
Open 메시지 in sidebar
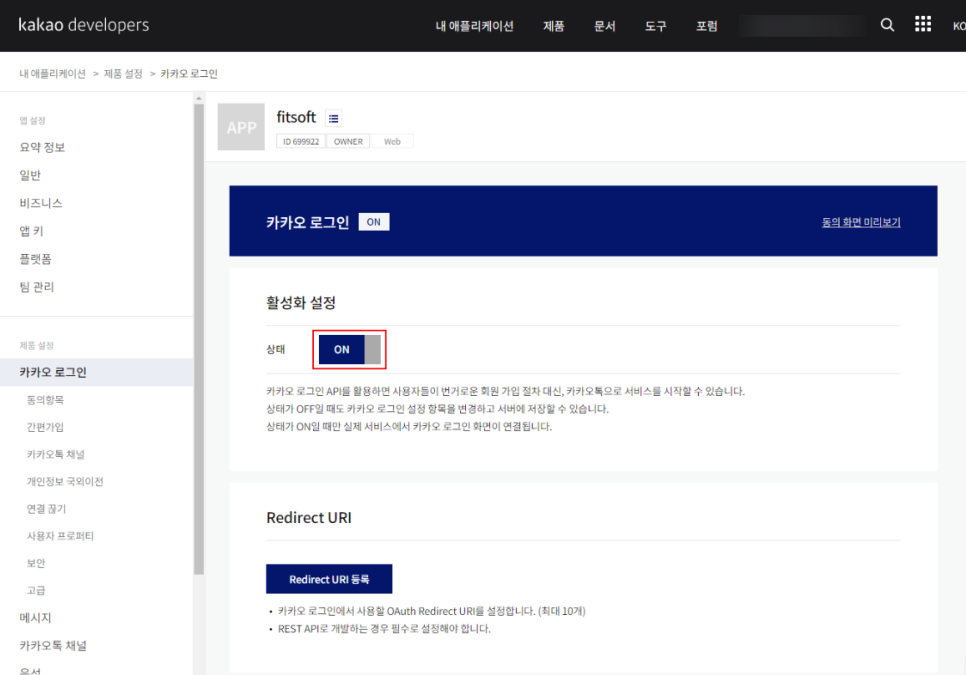click(35, 618)
